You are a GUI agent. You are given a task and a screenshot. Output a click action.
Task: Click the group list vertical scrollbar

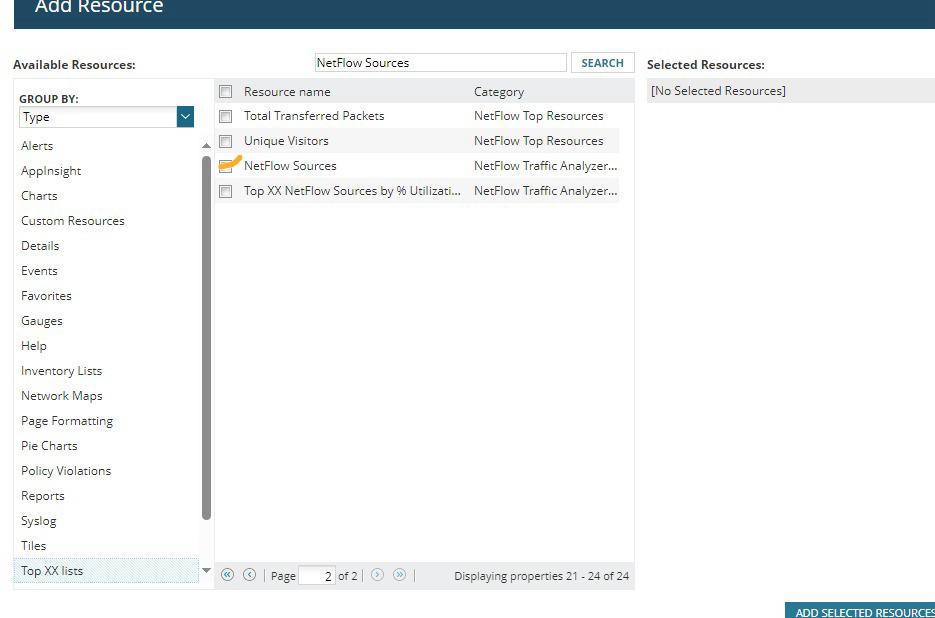point(206,338)
